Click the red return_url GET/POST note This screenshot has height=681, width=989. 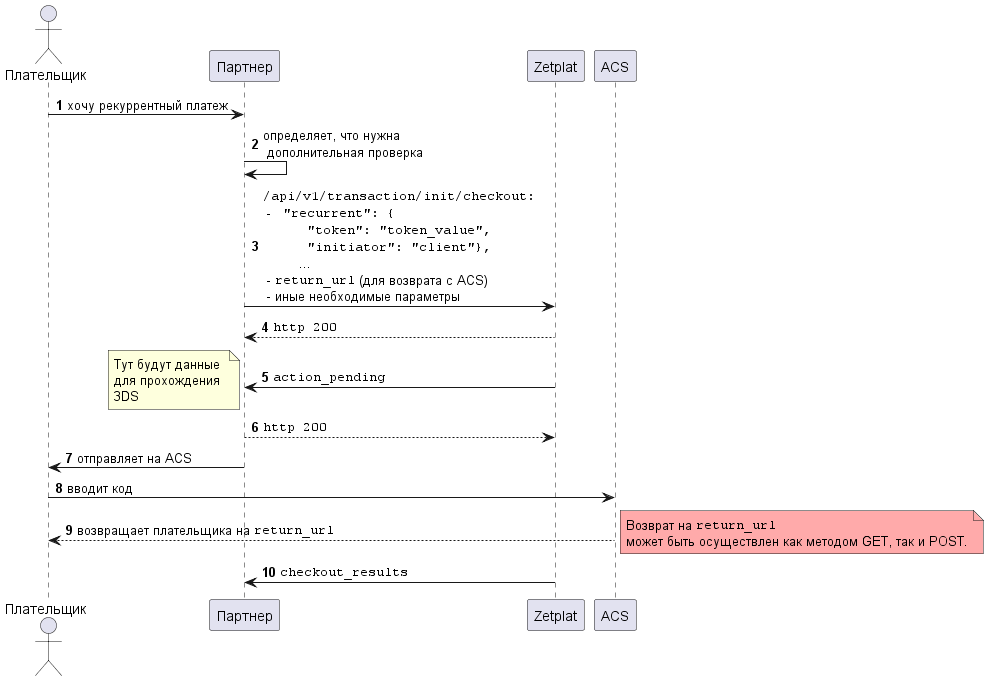point(800,532)
